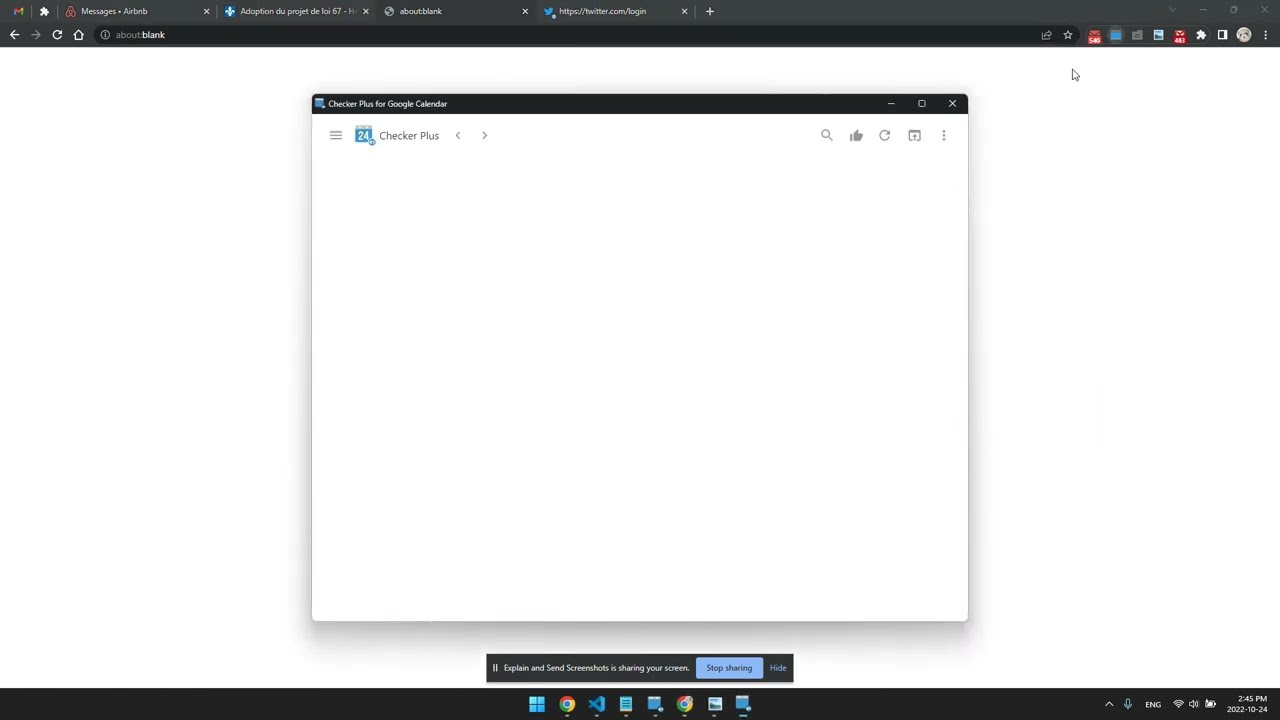Open the Checker Plus hamburger menu

pos(336,135)
